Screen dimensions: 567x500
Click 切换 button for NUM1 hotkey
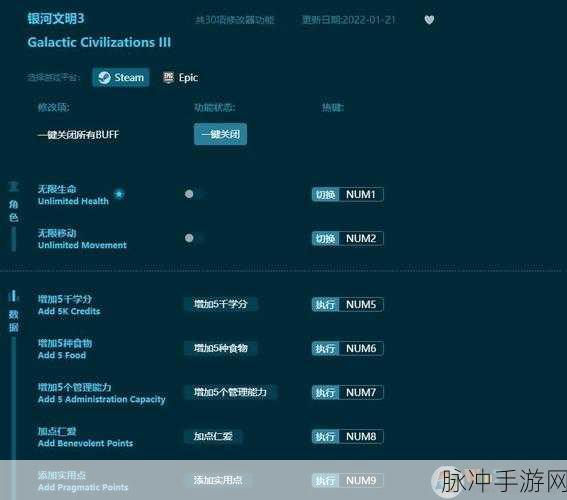click(x=325, y=195)
